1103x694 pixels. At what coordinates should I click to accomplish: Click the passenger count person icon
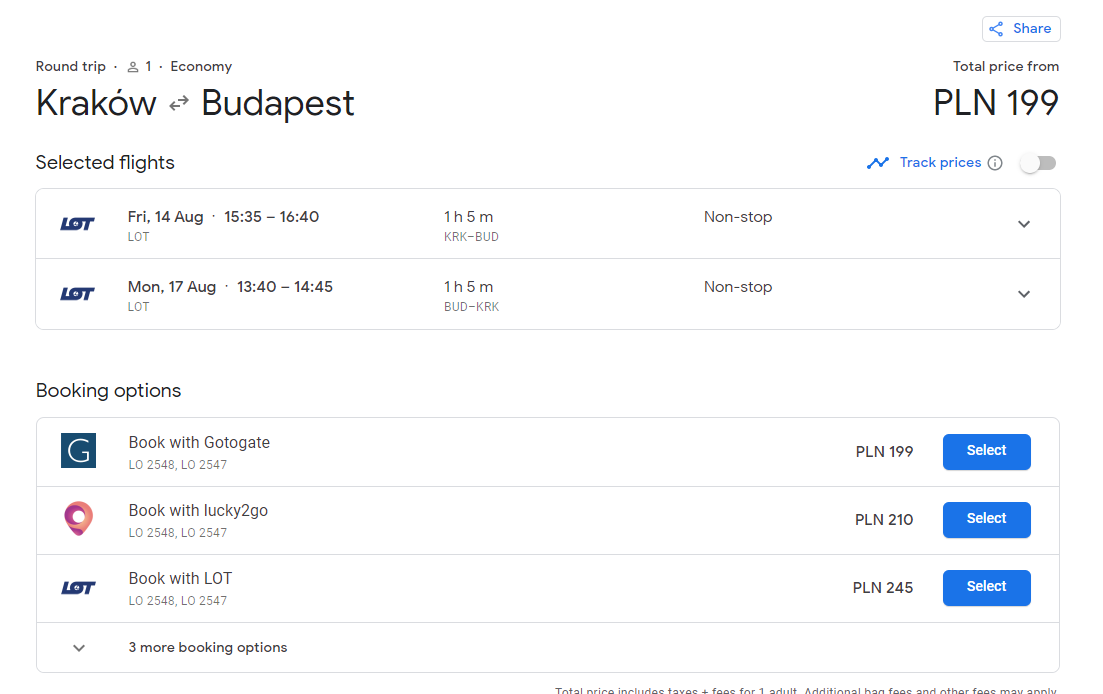[x=132, y=68]
